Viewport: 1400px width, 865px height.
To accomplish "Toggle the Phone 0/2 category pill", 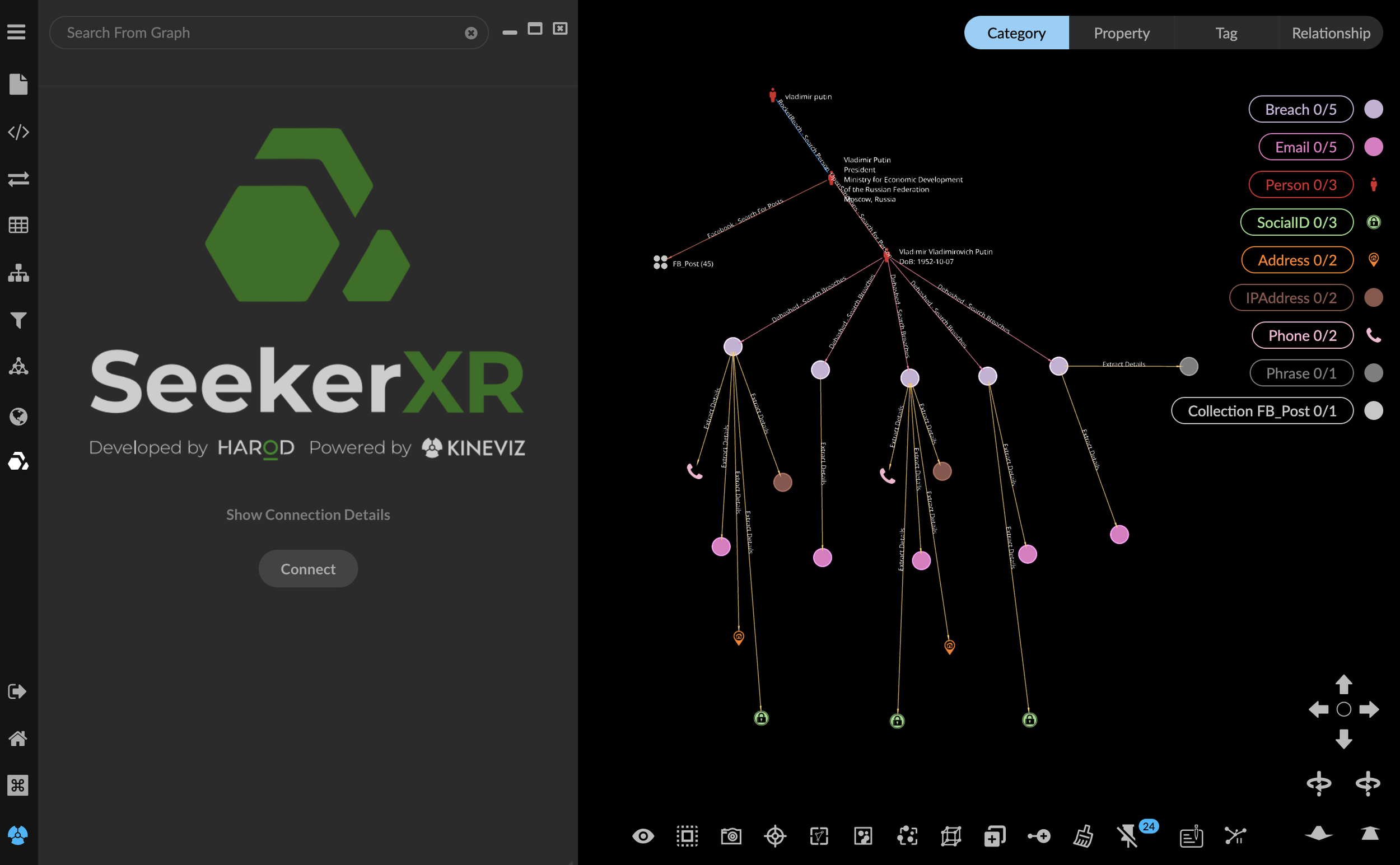I will click(1302, 336).
